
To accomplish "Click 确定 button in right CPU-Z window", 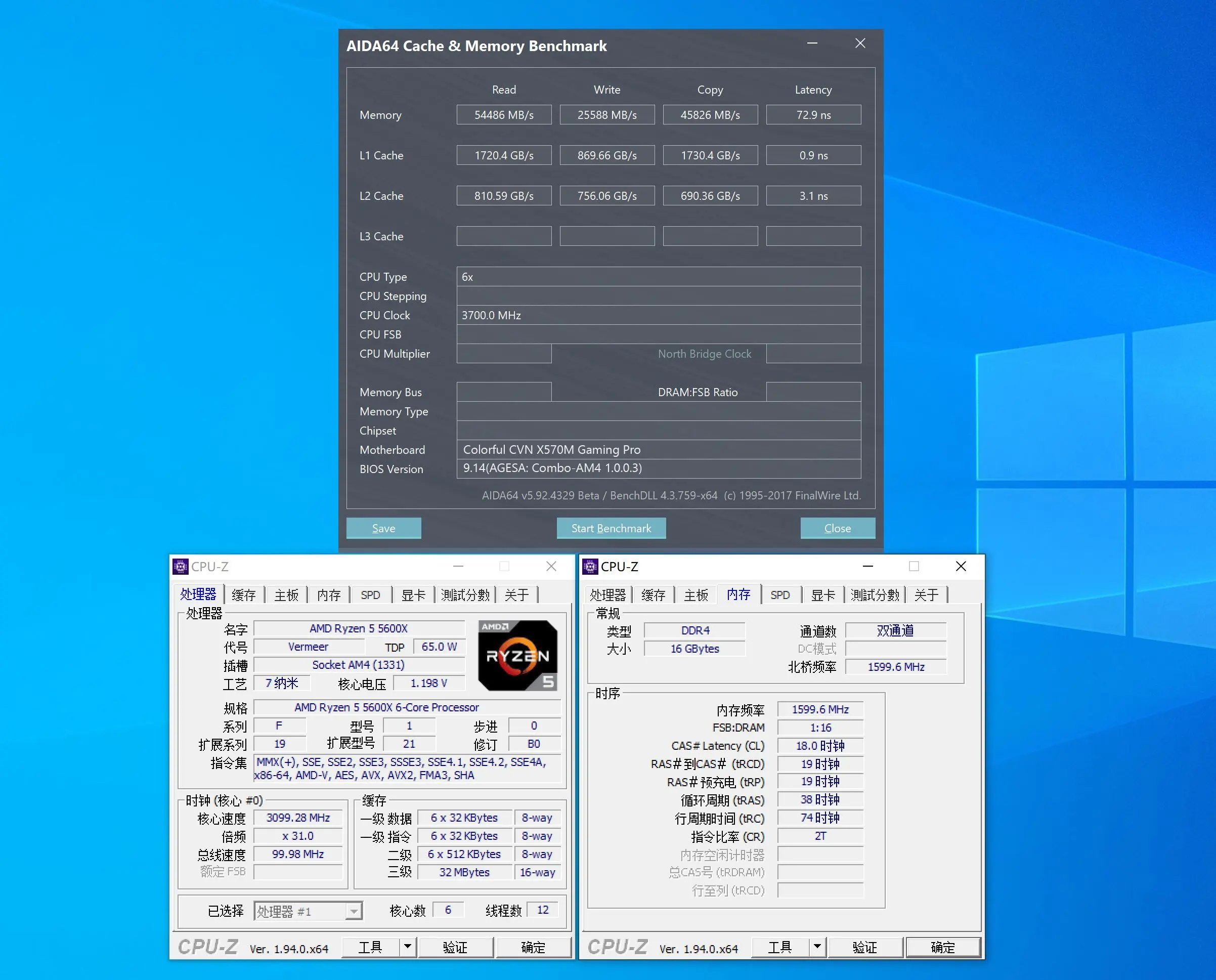I will click(x=943, y=947).
